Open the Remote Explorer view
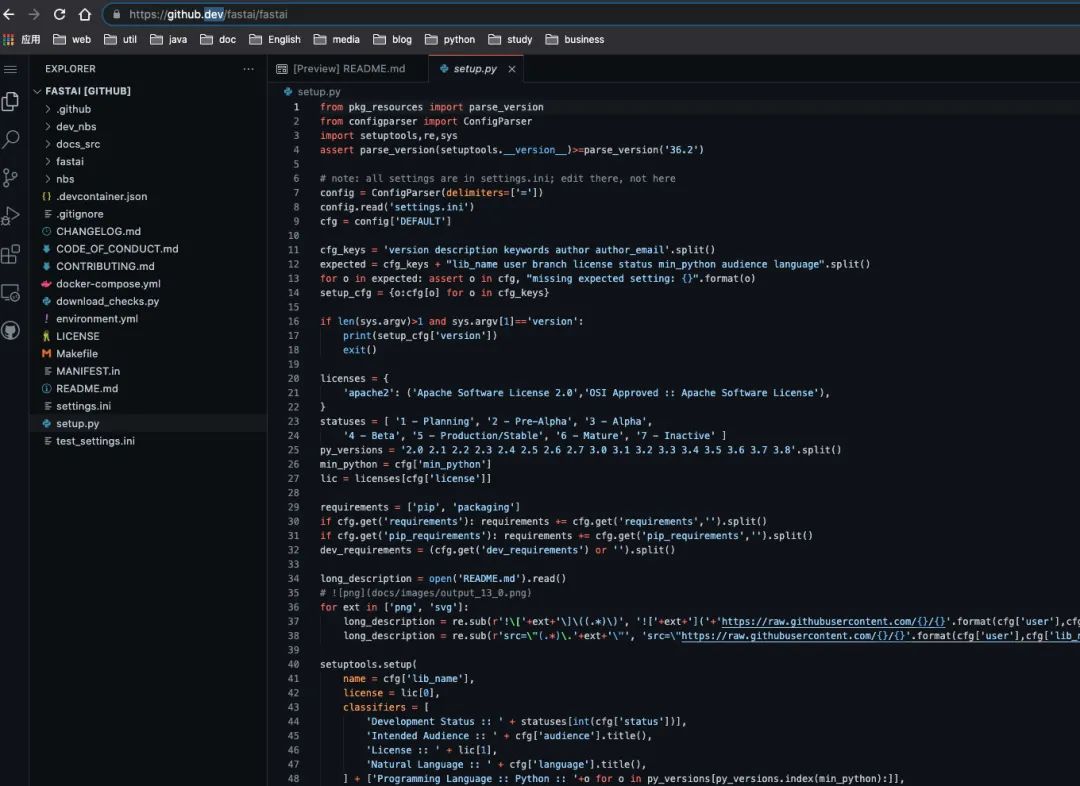 (11, 293)
